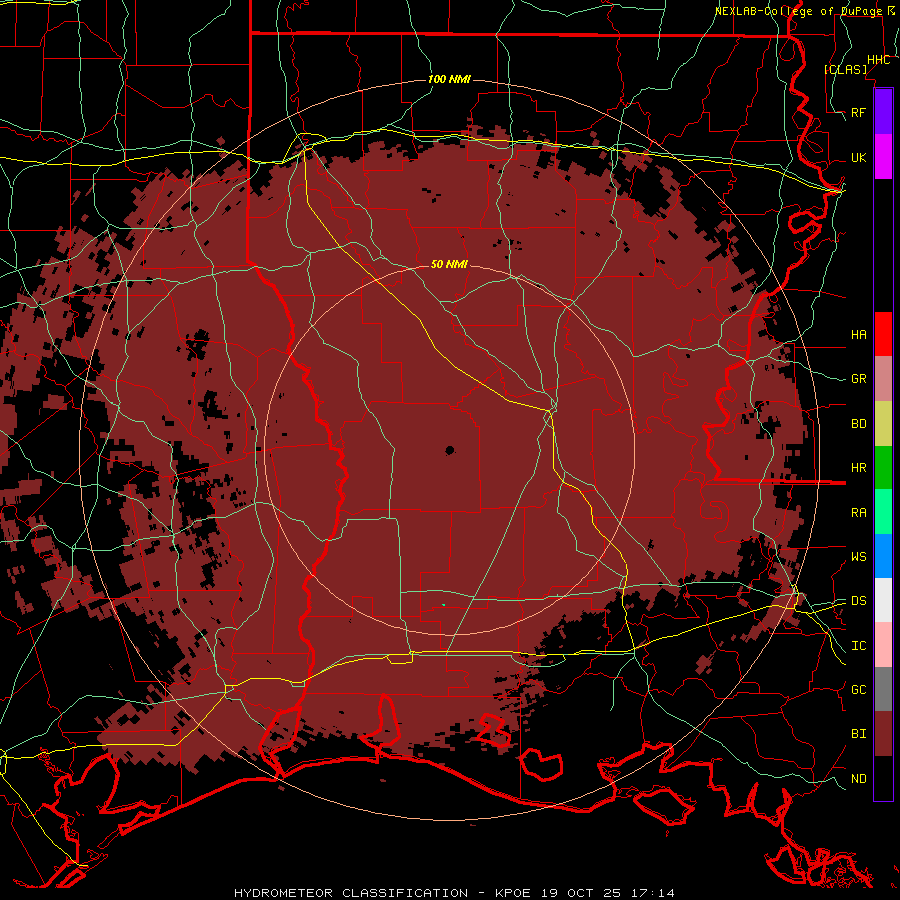Click the magenta UK legend swatch

[883, 157]
